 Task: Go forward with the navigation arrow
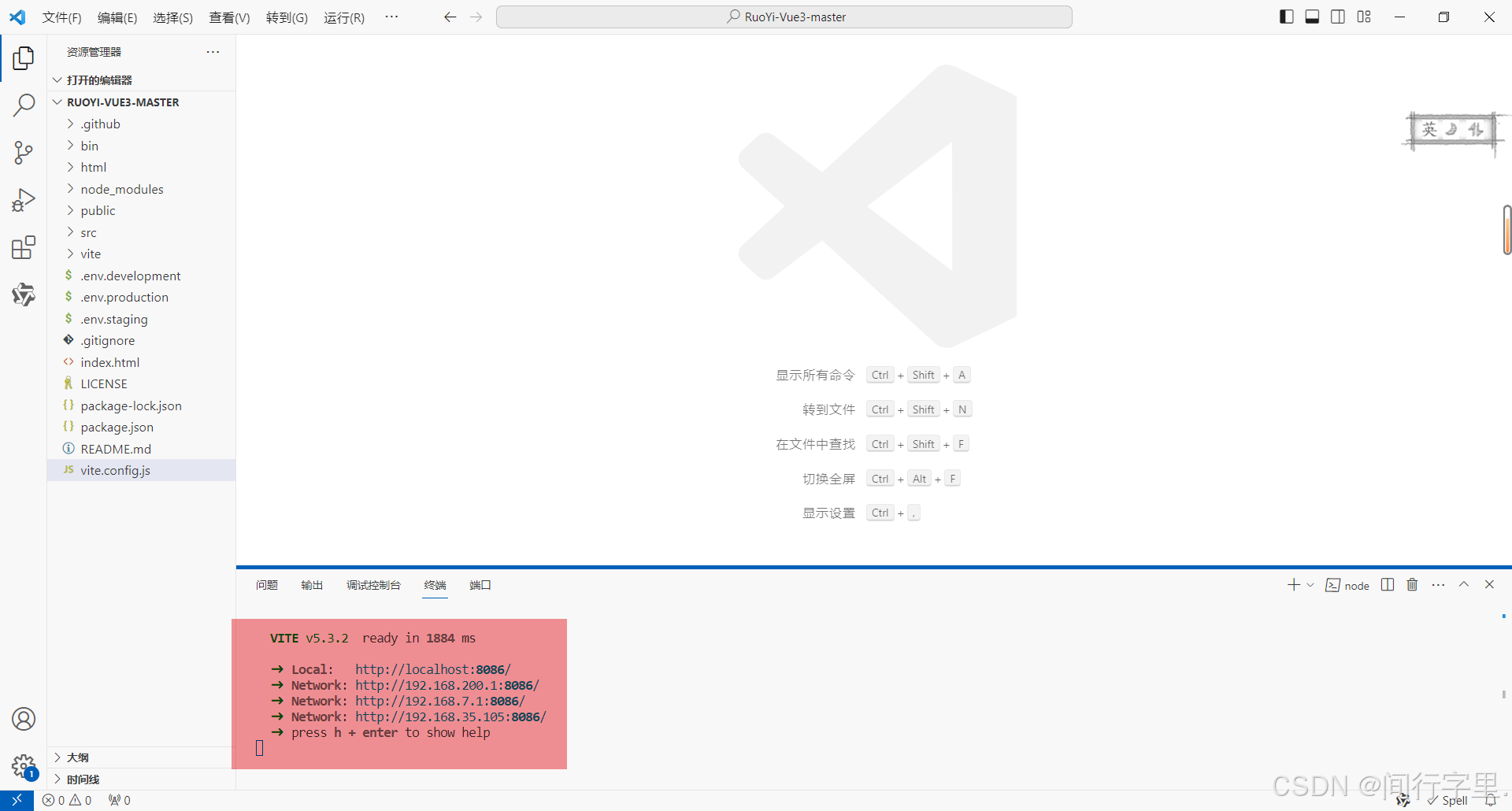(x=476, y=17)
